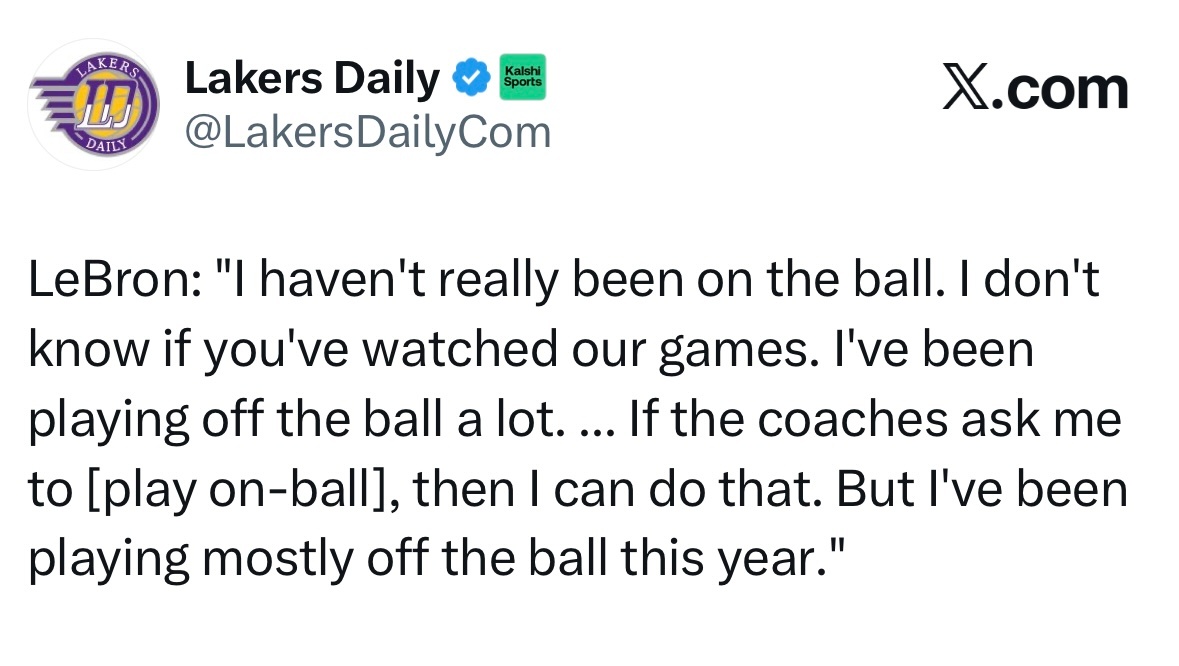Screen dimensions: 1179x666
Task: Click the DAILY banner on the logo
Action: click(x=104, y=144)
